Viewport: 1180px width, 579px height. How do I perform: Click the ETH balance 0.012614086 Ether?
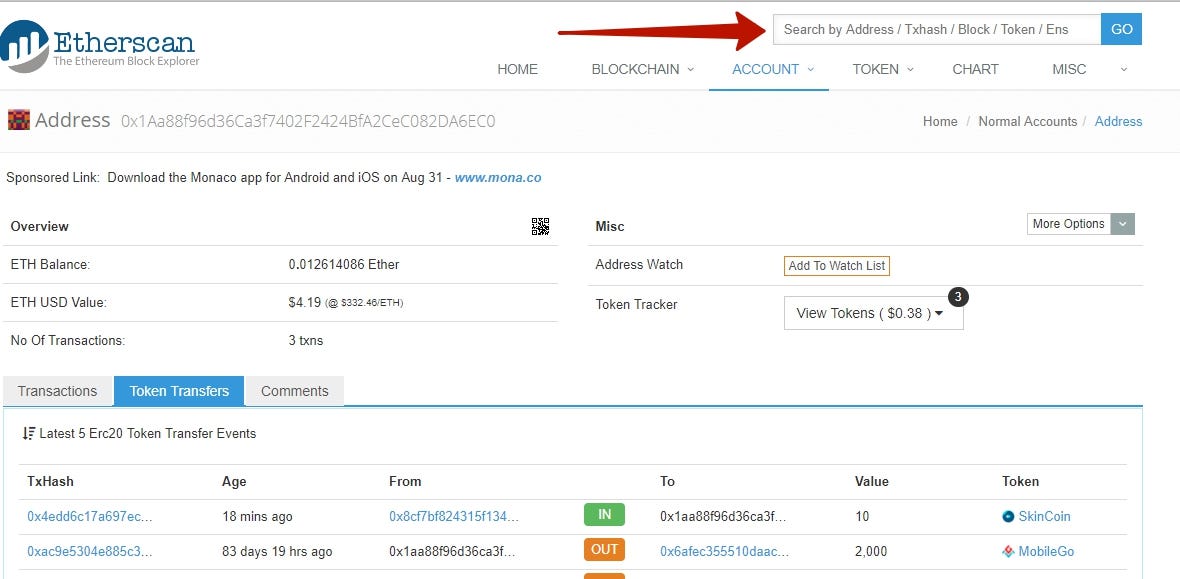pos(344,264)
